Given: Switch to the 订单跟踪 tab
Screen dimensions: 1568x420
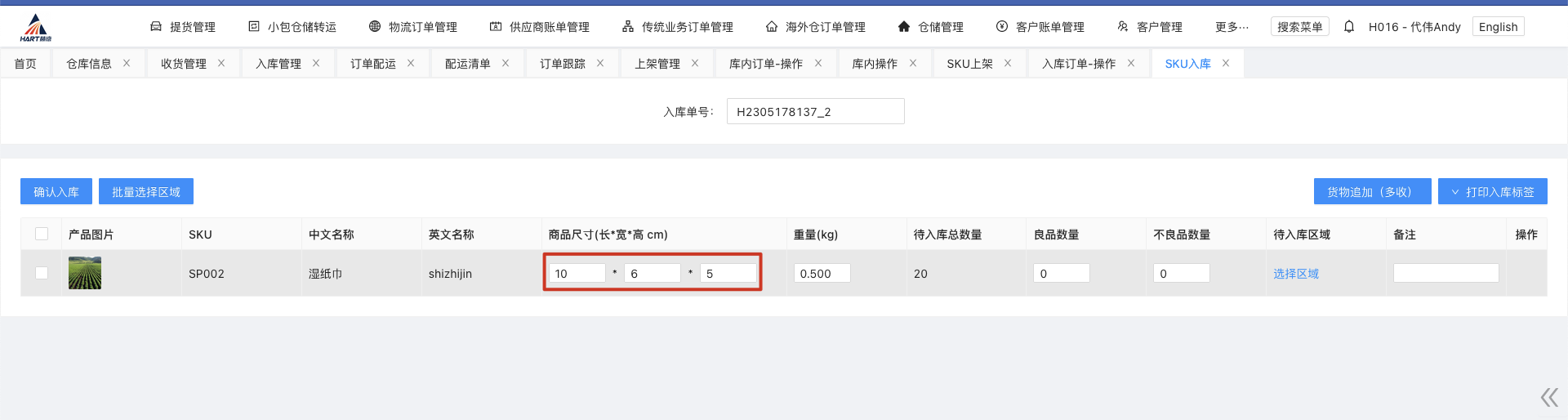Looking at the screenshot, I should [562, 64].
